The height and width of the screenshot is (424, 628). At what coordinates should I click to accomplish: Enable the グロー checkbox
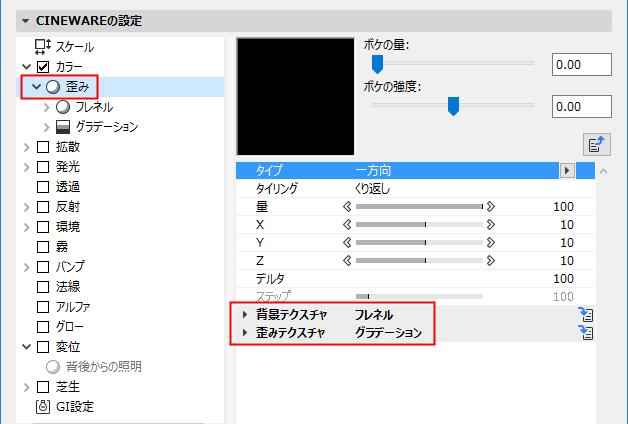43,327
